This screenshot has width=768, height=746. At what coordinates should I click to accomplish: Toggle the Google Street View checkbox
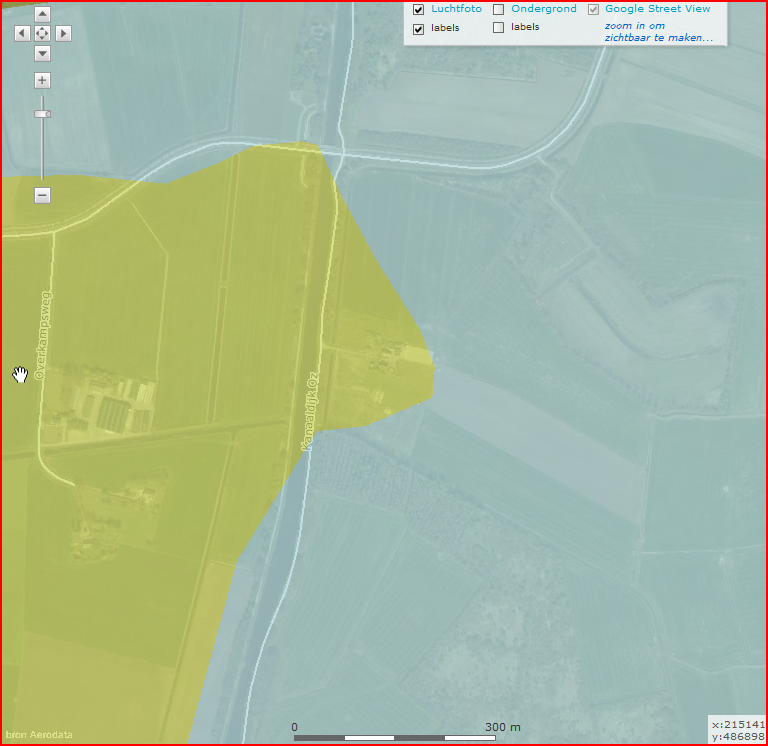tap(594, 10)
